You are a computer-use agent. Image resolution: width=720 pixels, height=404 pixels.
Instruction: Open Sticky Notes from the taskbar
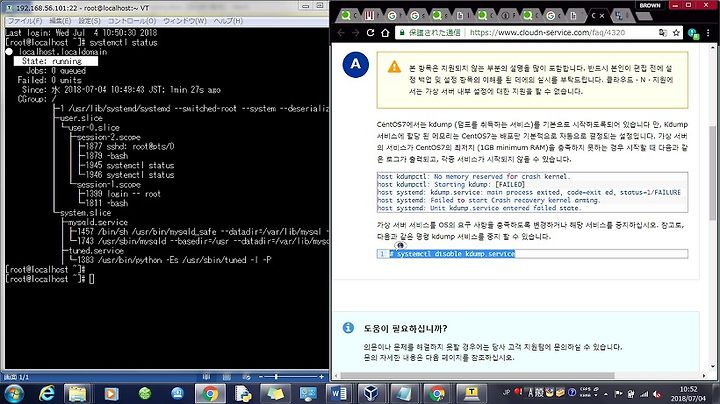click(275, 393)
